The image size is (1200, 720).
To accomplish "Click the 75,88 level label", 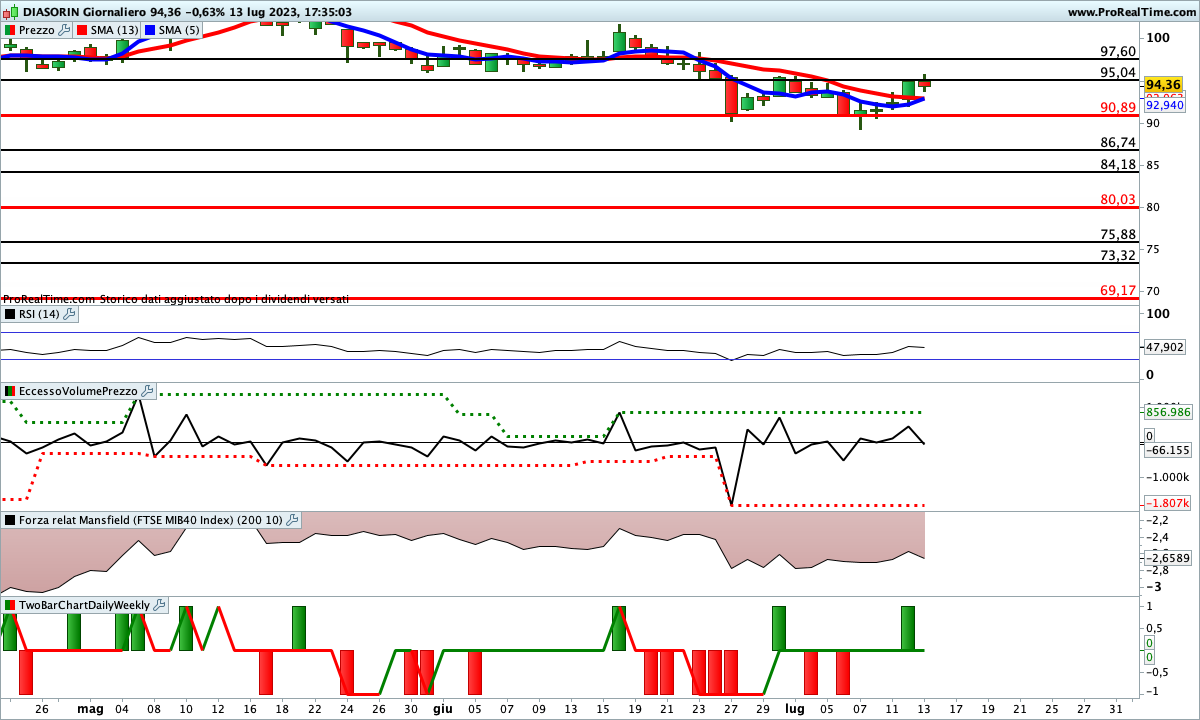I will coord(1118,235).
